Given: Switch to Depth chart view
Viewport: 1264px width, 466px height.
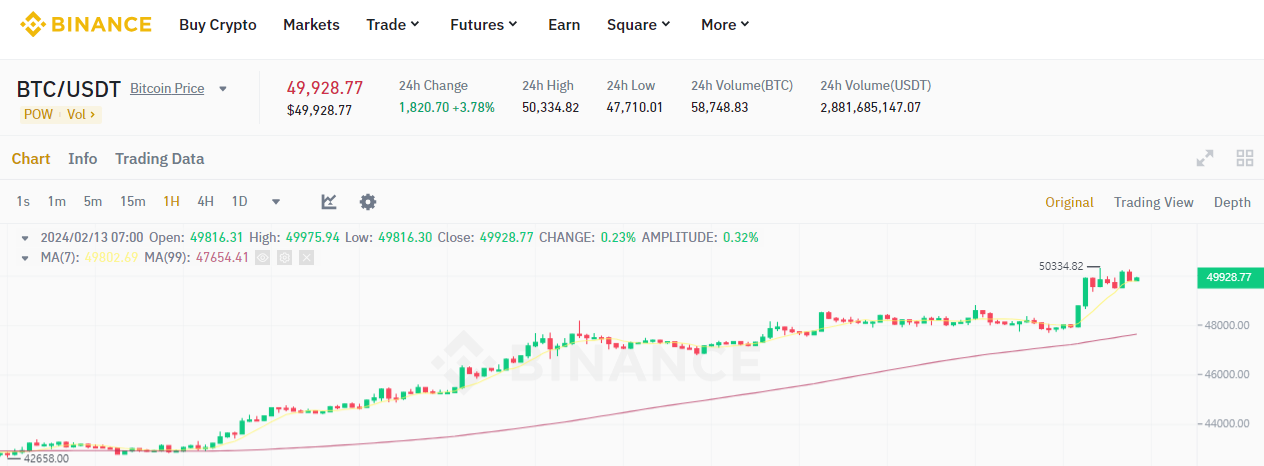Looking at the screenshot, I should [x=1232, y=202].
